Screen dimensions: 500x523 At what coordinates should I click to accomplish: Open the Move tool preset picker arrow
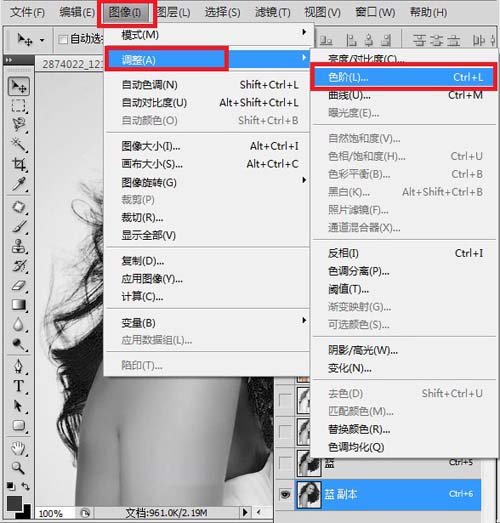tap(42, 40)
